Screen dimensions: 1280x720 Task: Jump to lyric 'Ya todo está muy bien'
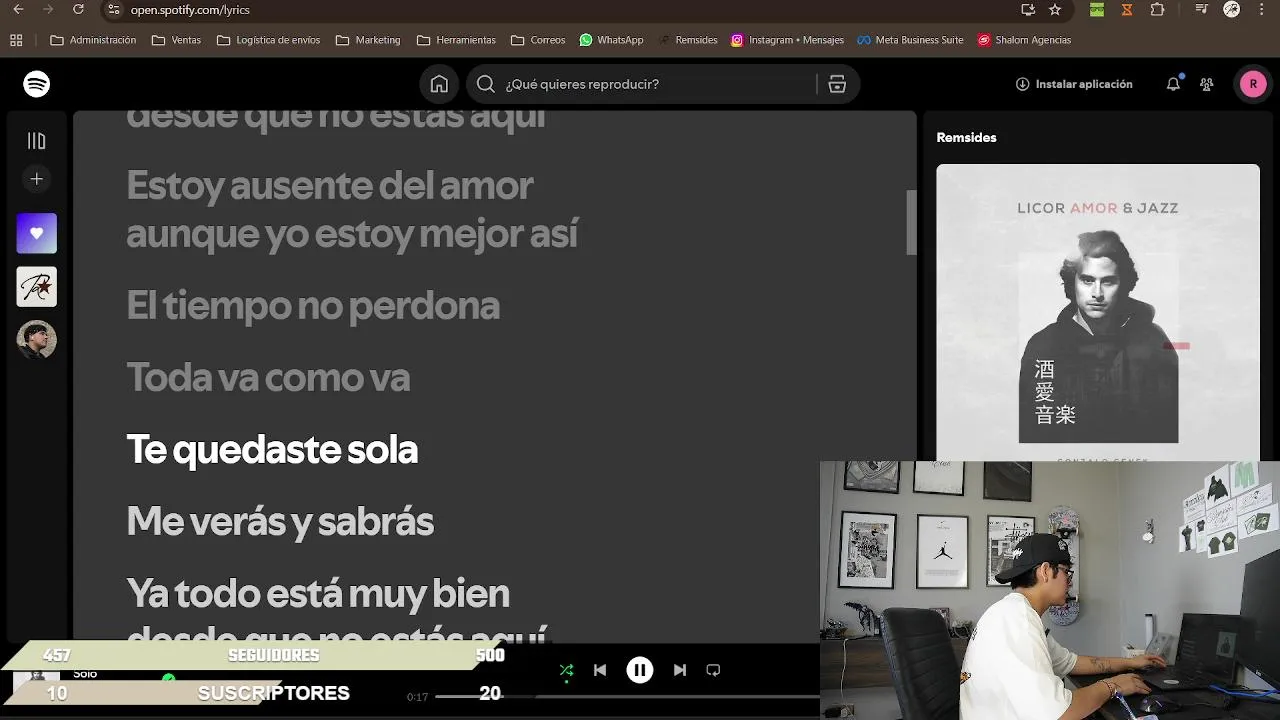[x=318, y=593]
